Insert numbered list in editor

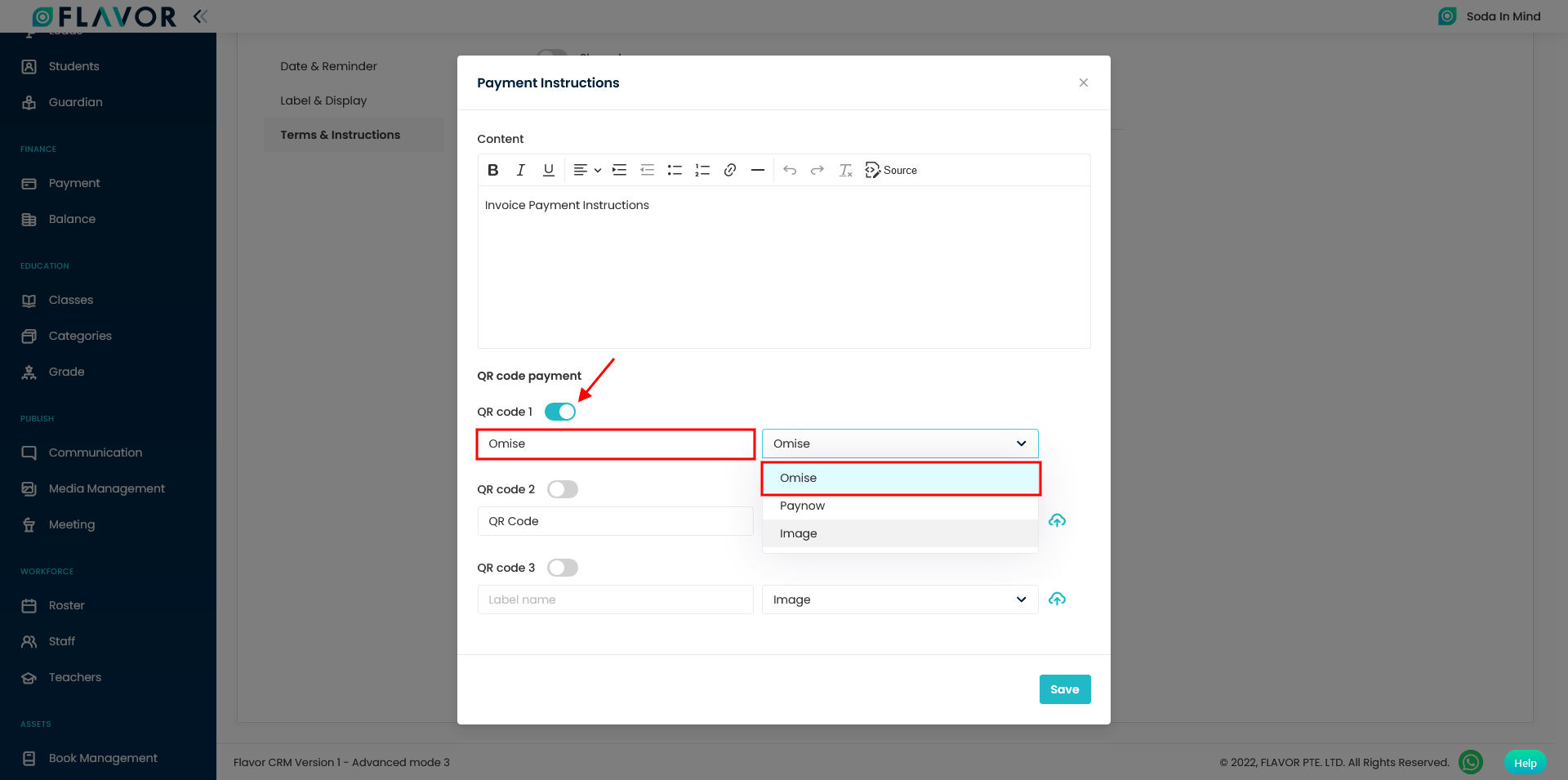tap(702, 170)
